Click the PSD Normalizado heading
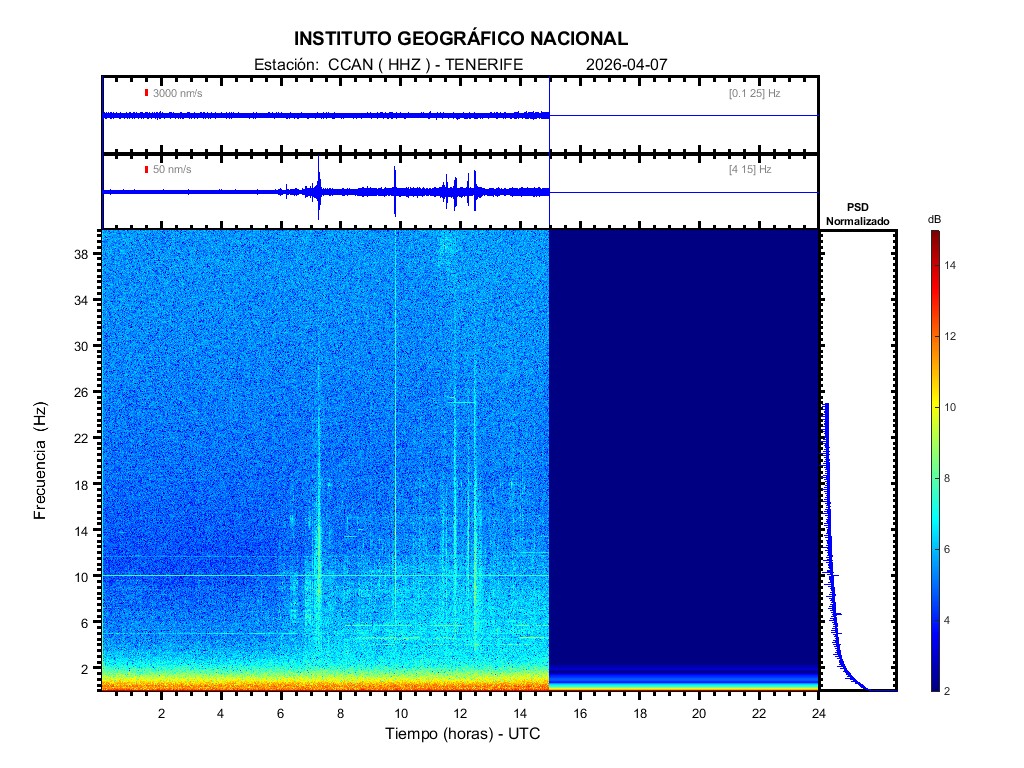The image size is (1024, 768). [x=857, y=214]
